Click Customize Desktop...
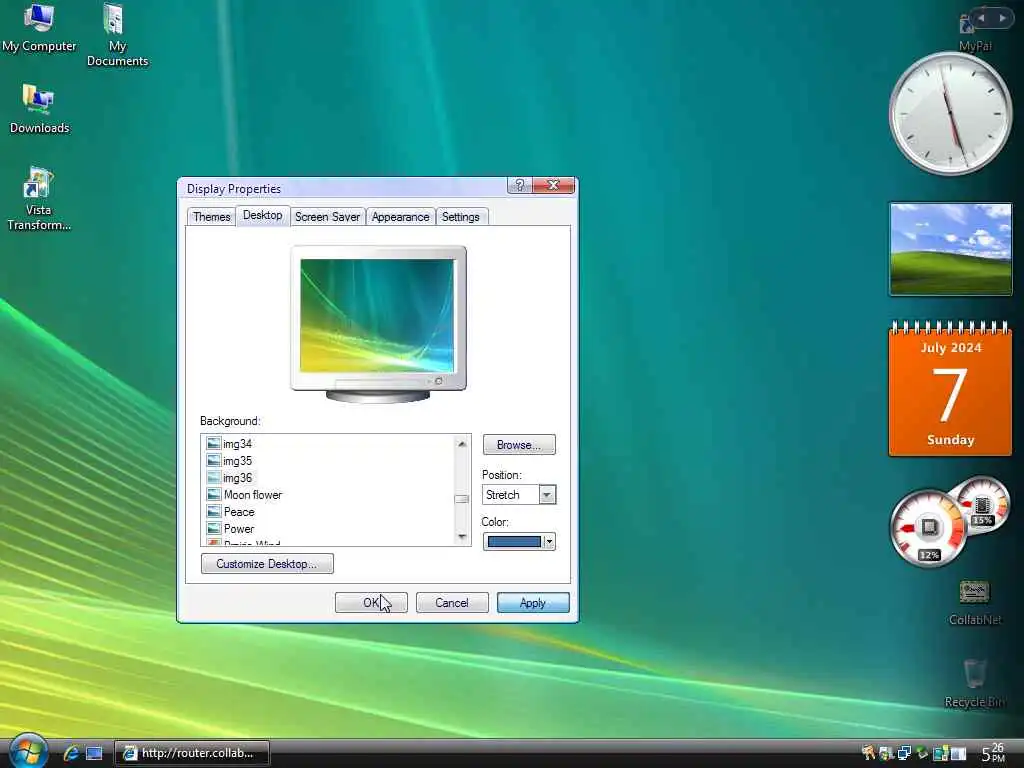1024x768 pixels. pyautogui.click(x=267, y=564)
